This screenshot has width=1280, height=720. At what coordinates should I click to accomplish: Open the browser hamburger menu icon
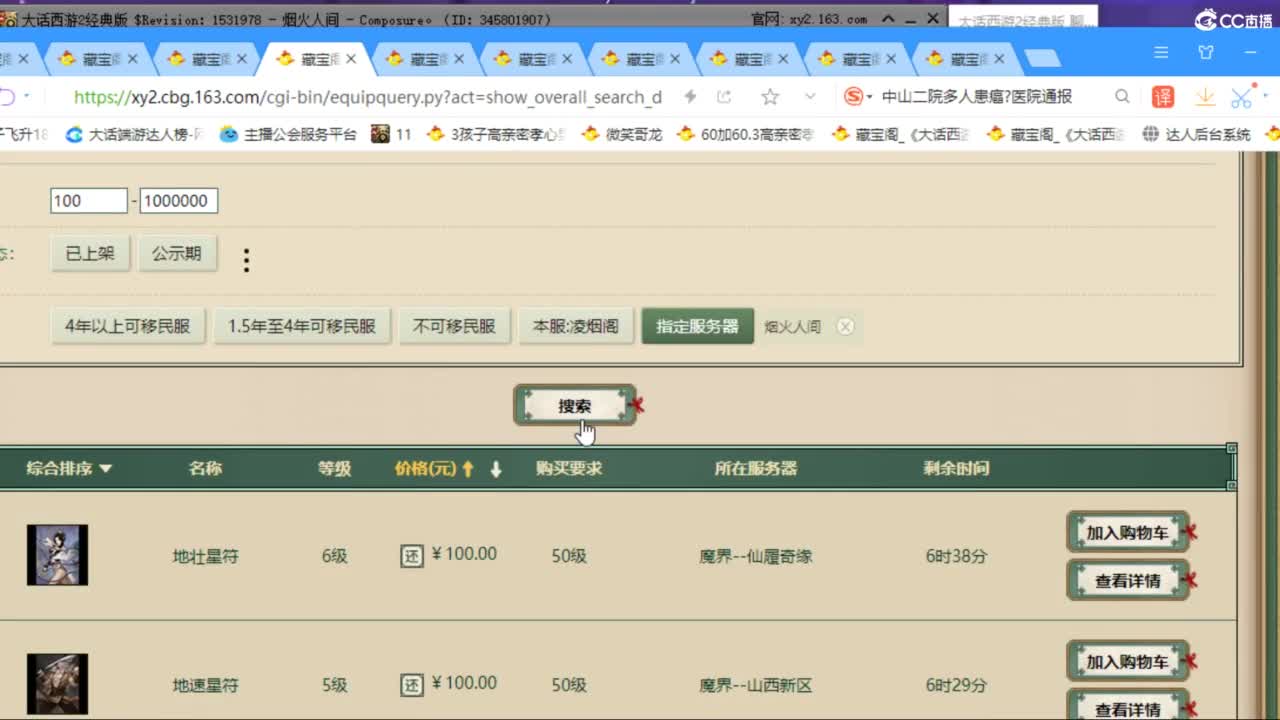(x=1161, y=52)
